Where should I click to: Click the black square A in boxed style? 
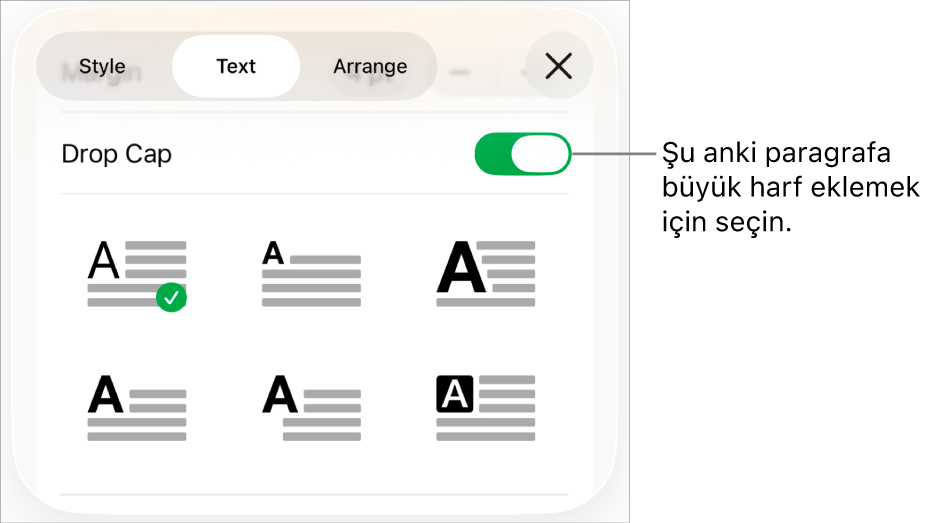tap(455, 395)
